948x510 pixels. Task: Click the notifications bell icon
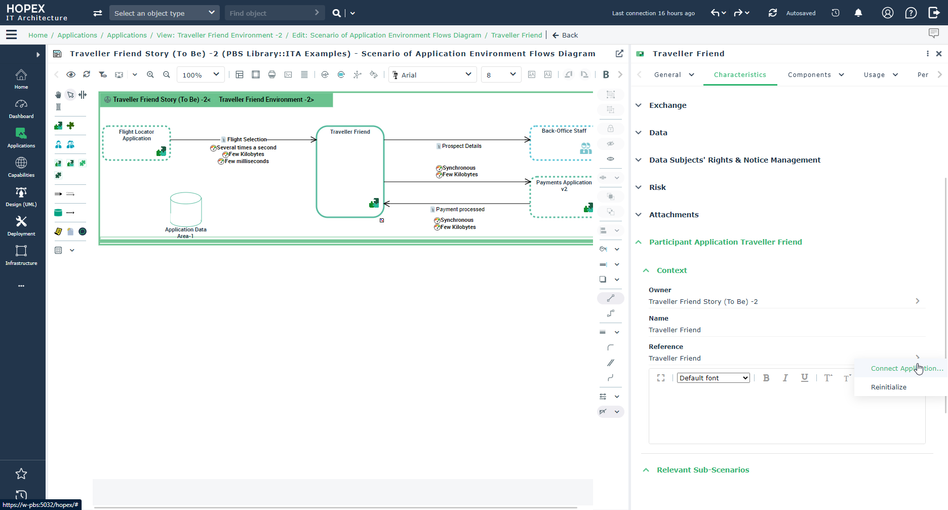coord(858,13)
